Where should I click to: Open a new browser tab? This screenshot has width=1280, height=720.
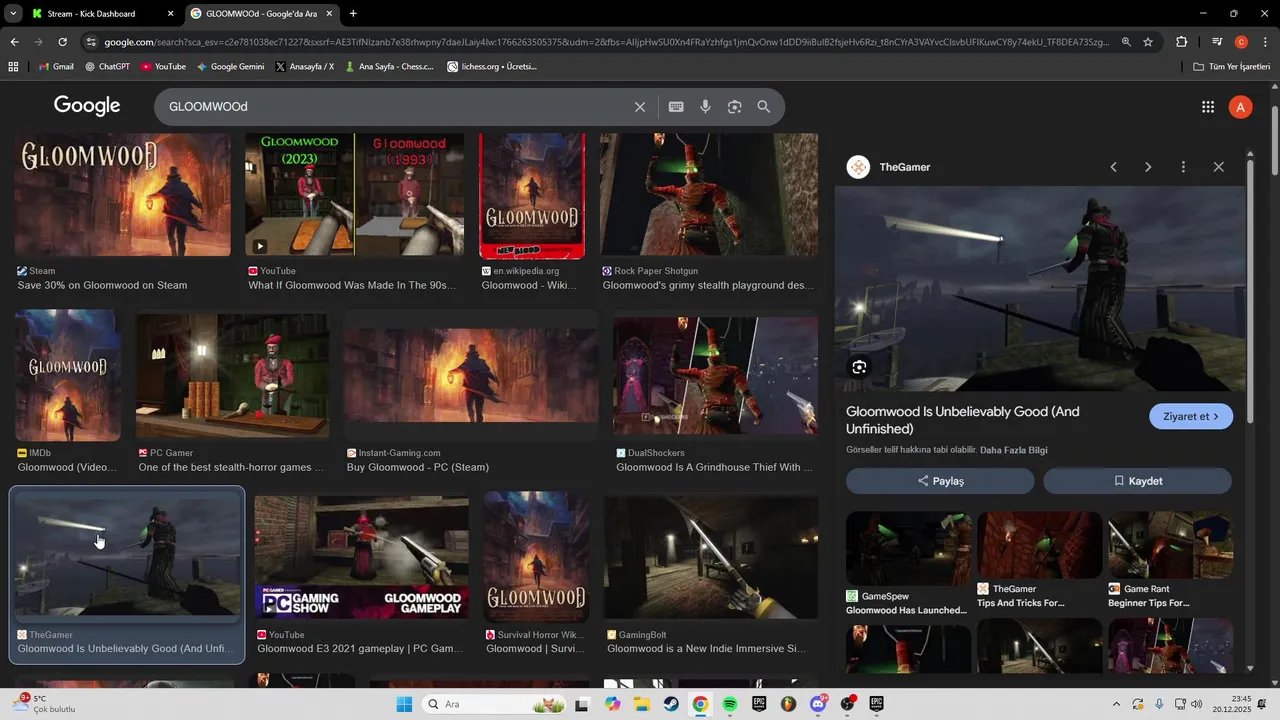coord(353,14)
